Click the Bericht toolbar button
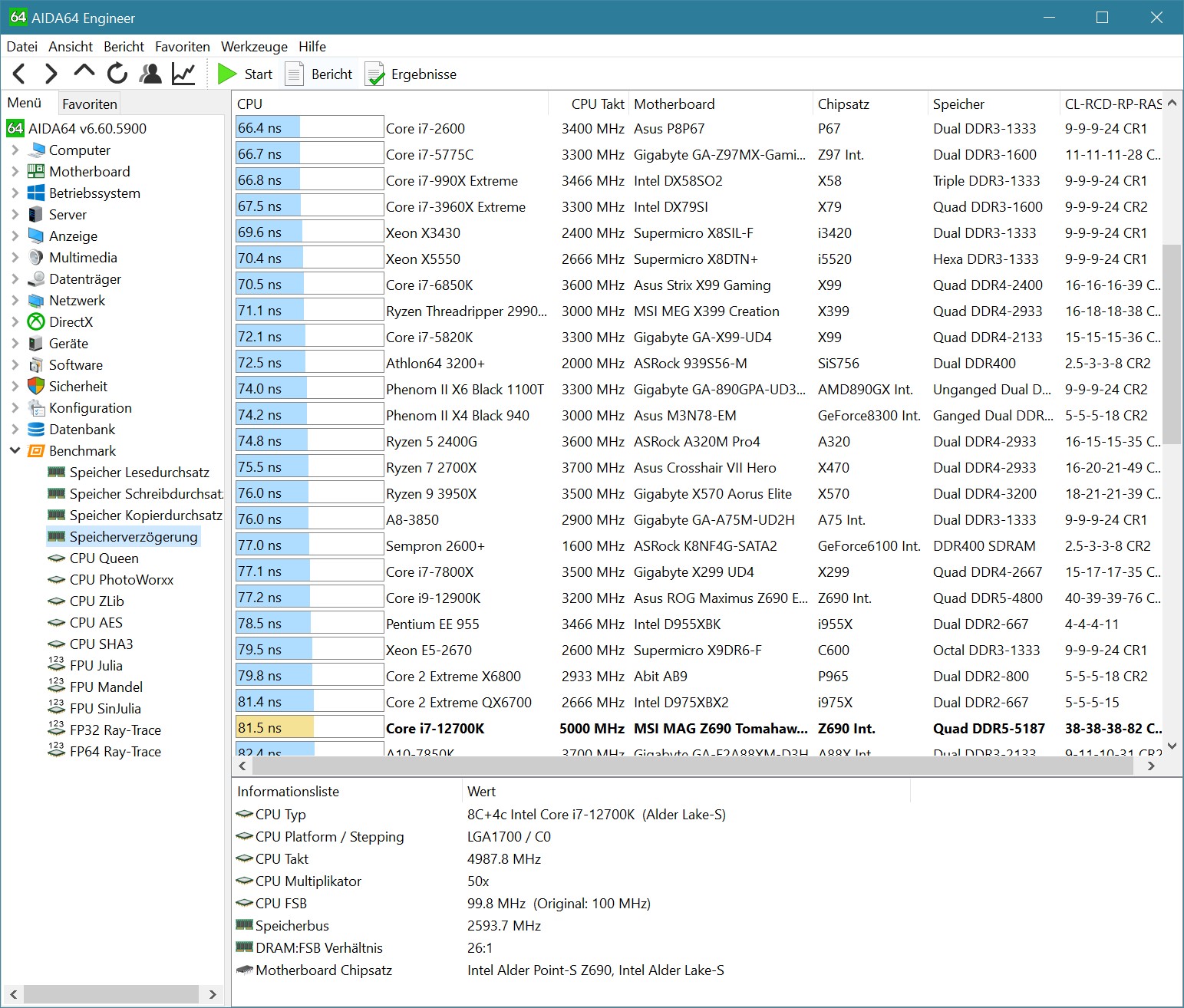1184x1008 pixels. [319, 74]
